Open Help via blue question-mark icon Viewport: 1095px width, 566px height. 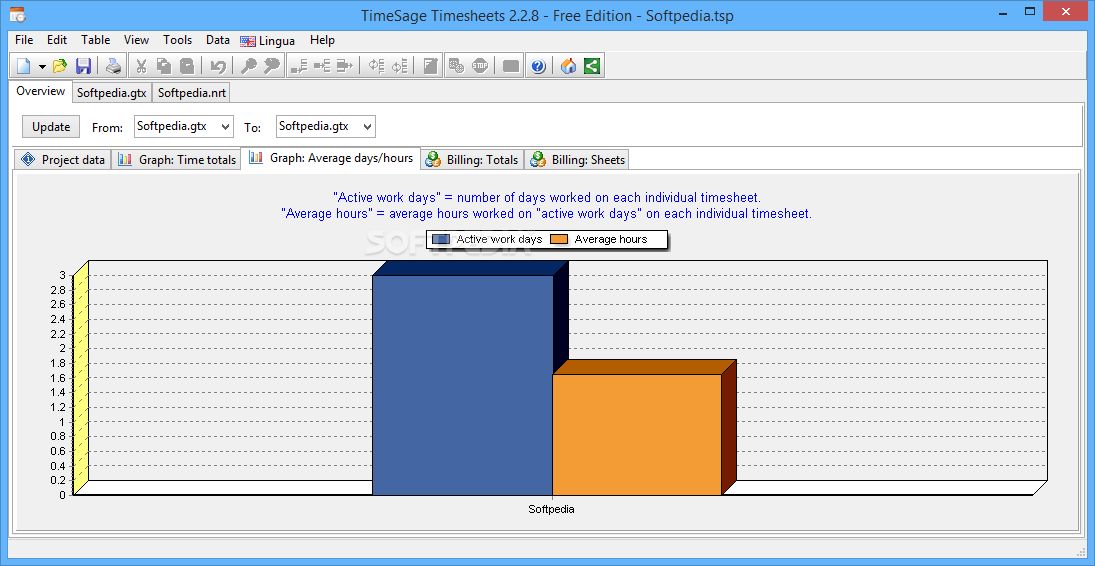click(x=538, y=66)
